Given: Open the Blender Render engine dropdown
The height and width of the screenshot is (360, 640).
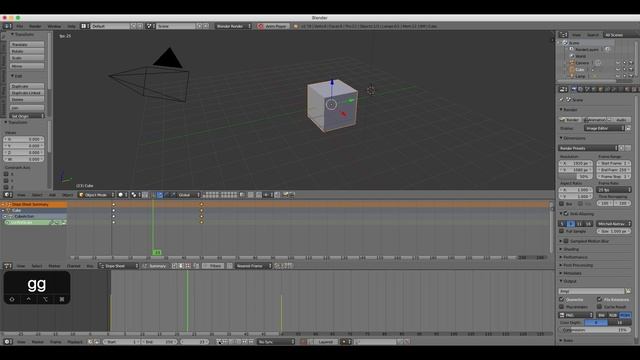Looking at the screenshot, I should [233, 26].
